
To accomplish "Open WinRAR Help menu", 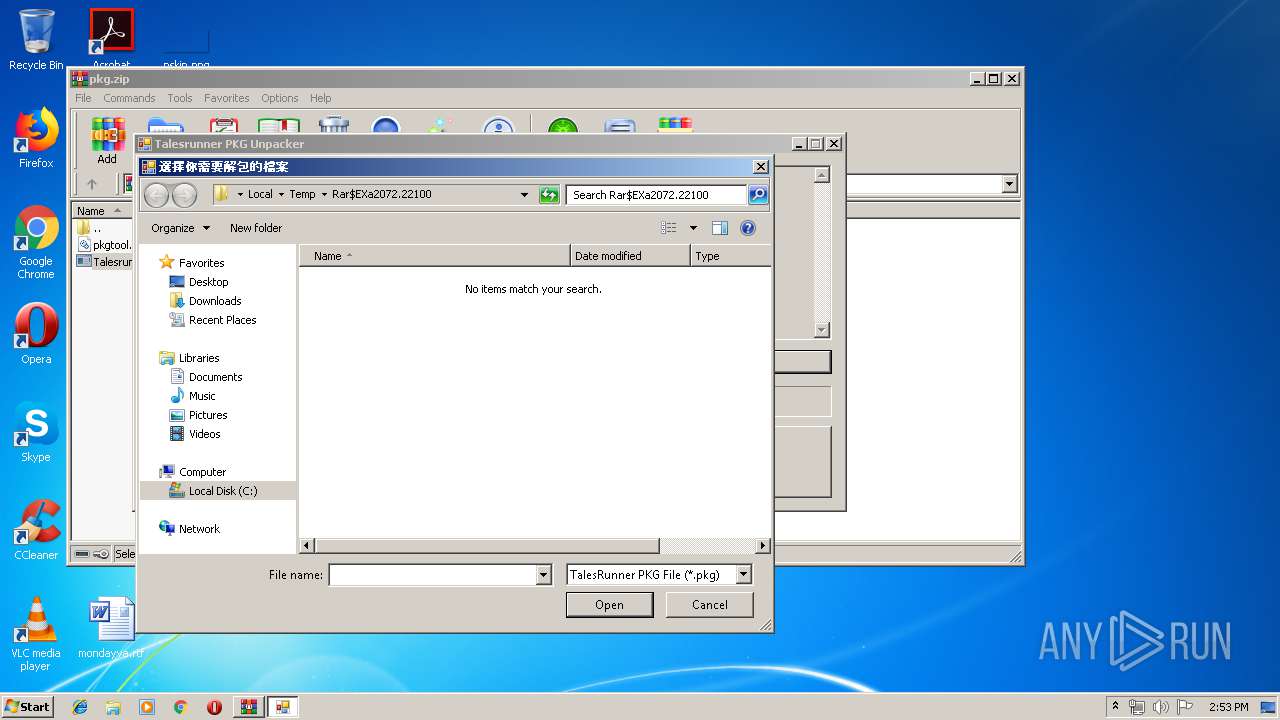I will 320,98.
